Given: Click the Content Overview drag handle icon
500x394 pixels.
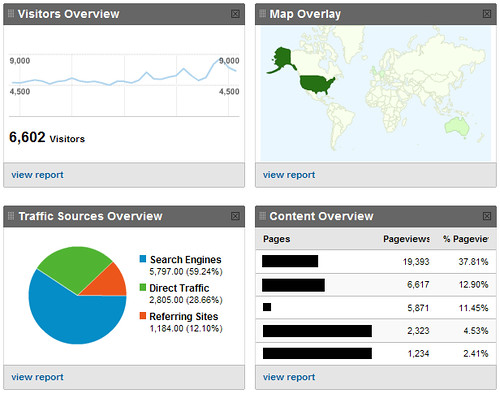Looking at the screenshot, I should coord(262,216).
